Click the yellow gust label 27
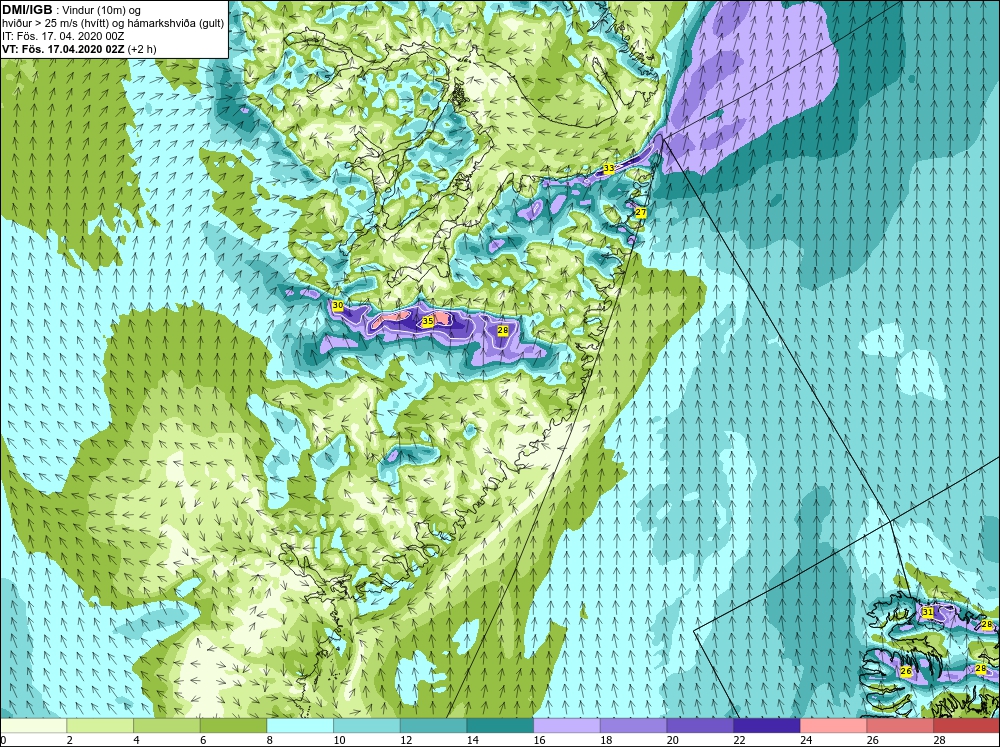Image resolution: width=1000 pixels, height=747 pixels. 641,212
